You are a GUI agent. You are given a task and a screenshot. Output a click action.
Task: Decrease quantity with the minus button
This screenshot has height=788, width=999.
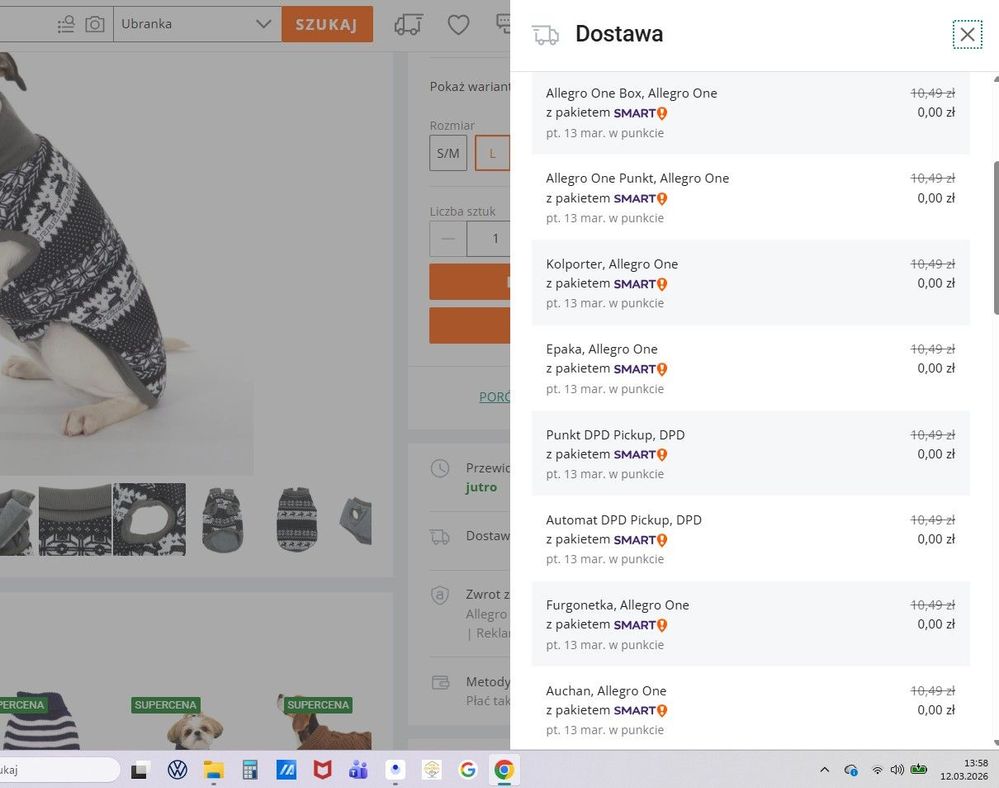pos(448,239)
